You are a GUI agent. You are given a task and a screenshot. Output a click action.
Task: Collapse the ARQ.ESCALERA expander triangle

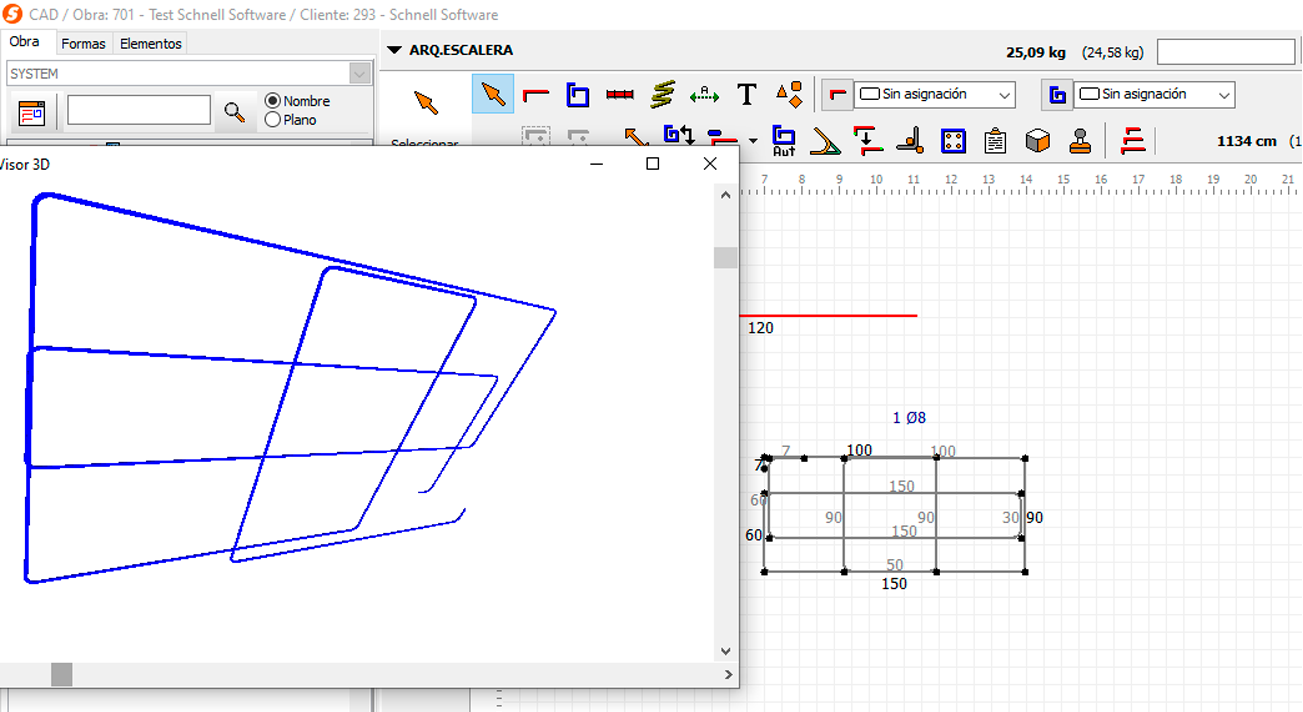pos(394,50)
